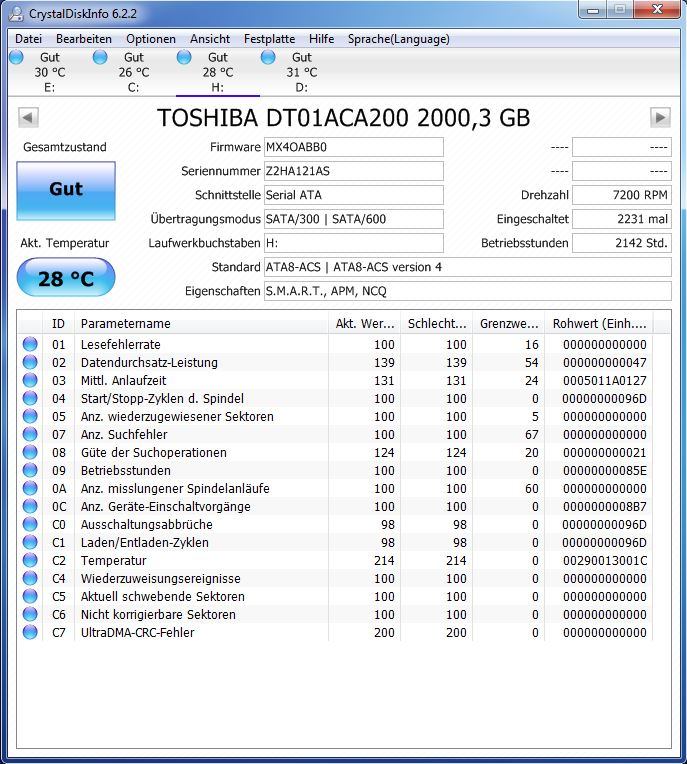The image size is (687, 764).
Task: Click status orb of misslungener Spindelanläufe row
Action: [30, 488]
